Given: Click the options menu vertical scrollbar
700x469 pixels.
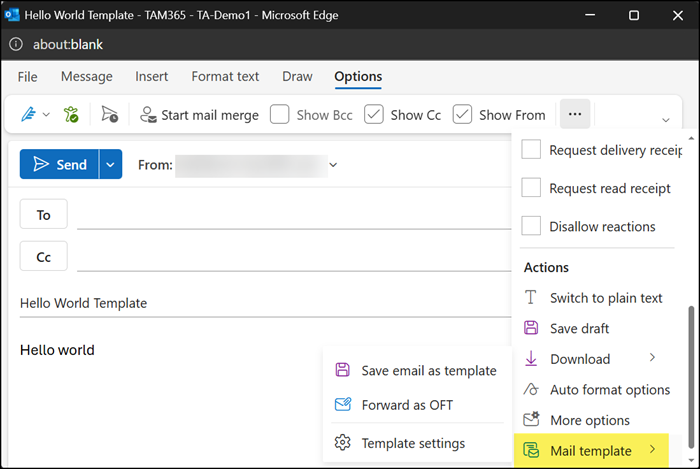Looking at the screenshot, I should pyautogui.click(x=691, y=377).
